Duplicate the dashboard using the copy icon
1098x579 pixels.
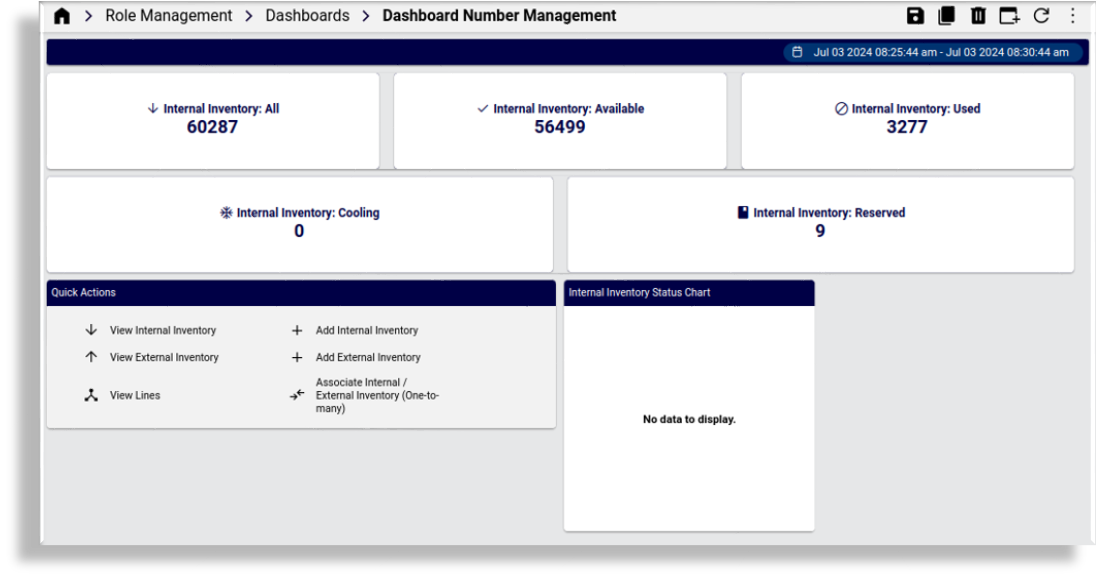pyautogui.click(x=947, y=15)
